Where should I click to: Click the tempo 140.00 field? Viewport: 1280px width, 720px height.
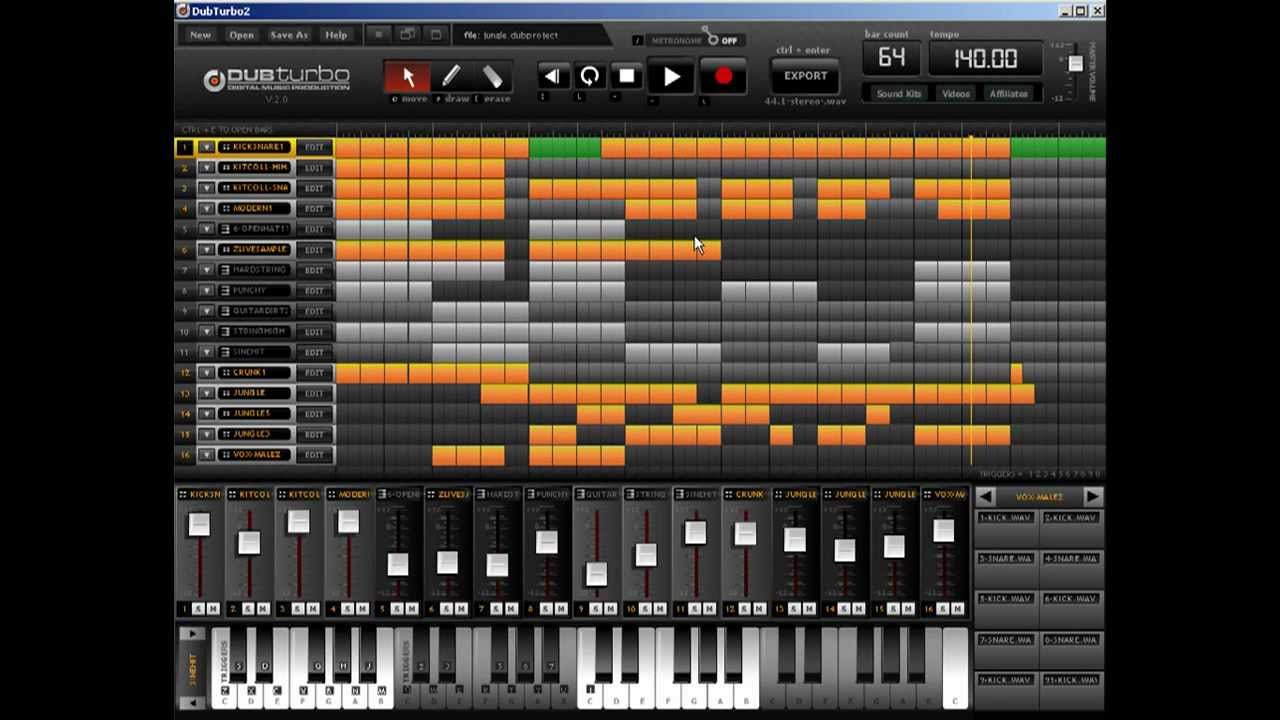pos(985,59)
